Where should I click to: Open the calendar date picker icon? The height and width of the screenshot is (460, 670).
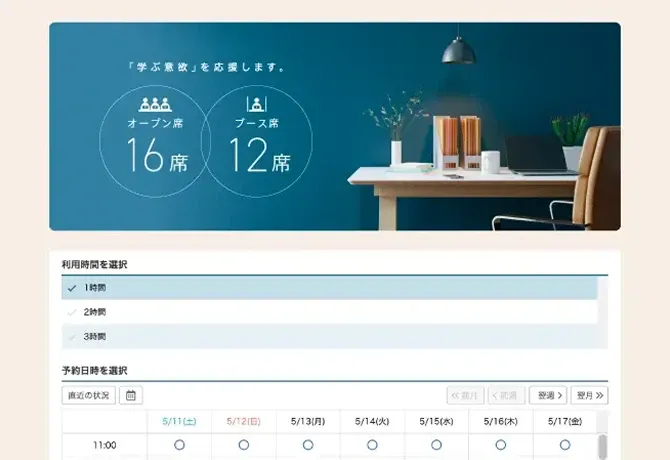click(131, 396)
